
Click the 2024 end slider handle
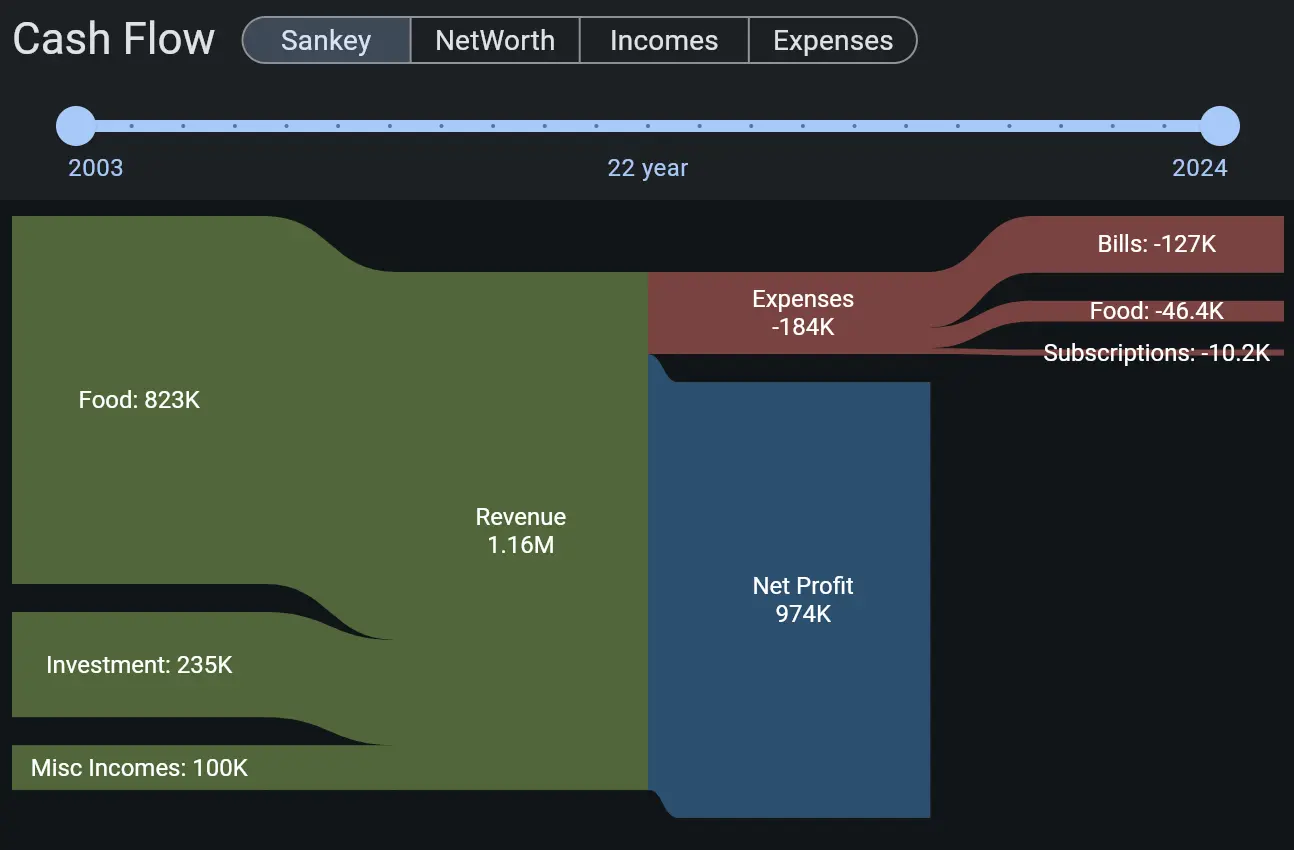coord(1219,126)
